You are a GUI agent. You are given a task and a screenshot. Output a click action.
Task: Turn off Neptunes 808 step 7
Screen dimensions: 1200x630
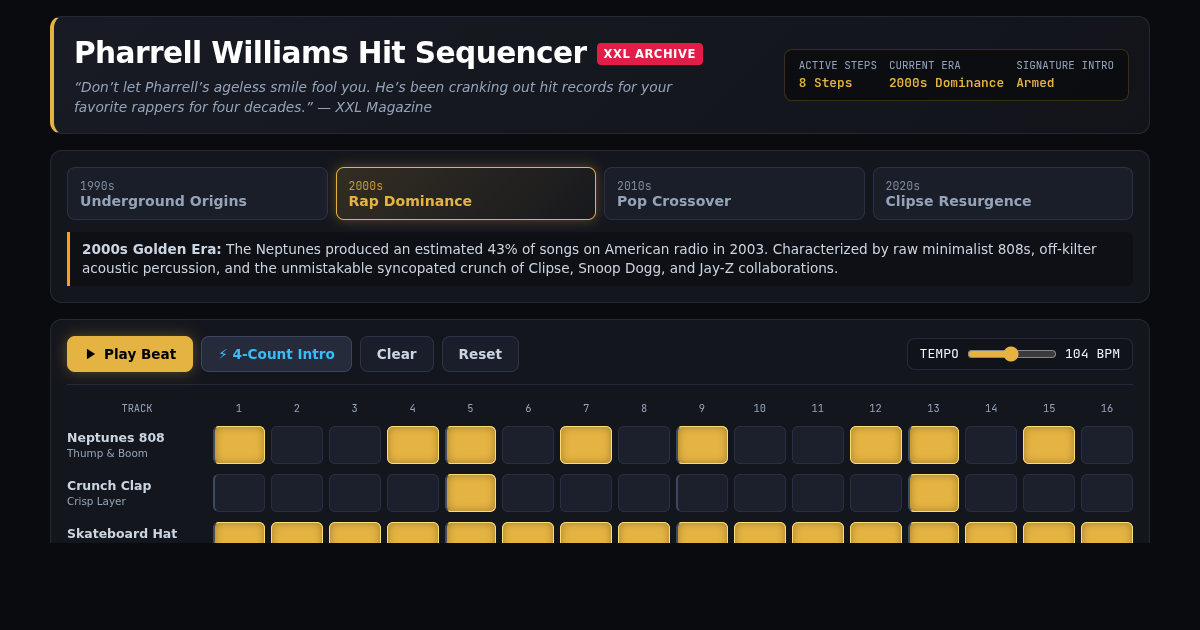586,445
